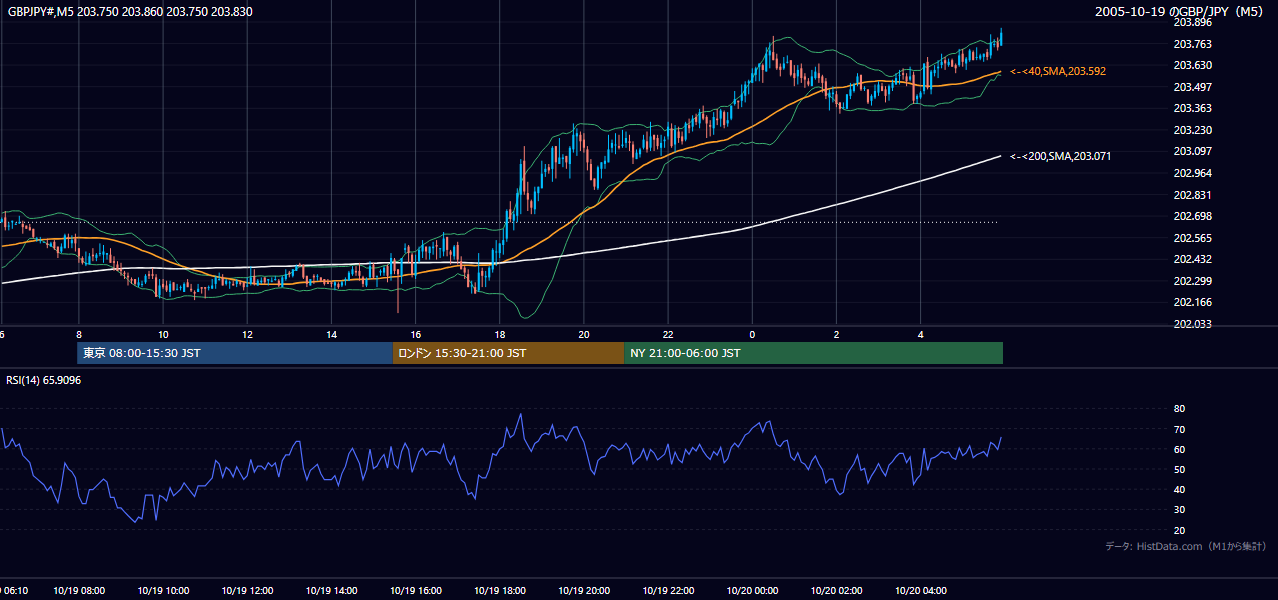Click the 10/19 12:00 time label
The image size is (1278, 600).
point(247,590)
